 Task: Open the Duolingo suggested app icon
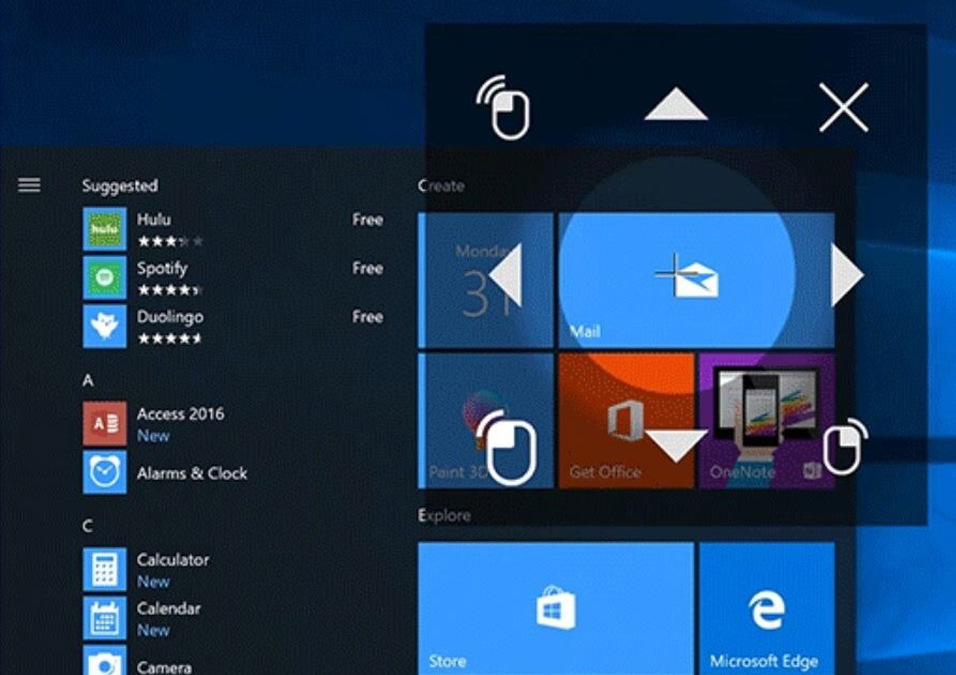(x=105, y=326)
